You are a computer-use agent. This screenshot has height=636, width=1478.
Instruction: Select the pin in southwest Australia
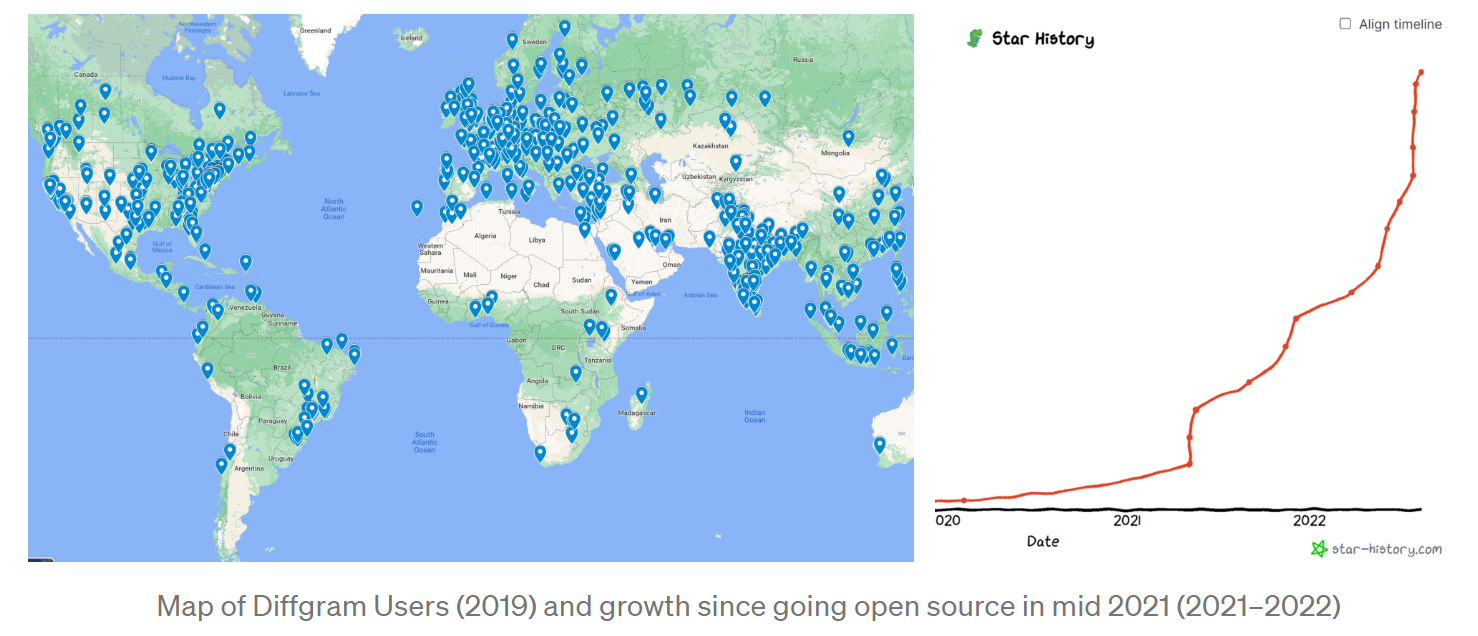coord(879,445)
